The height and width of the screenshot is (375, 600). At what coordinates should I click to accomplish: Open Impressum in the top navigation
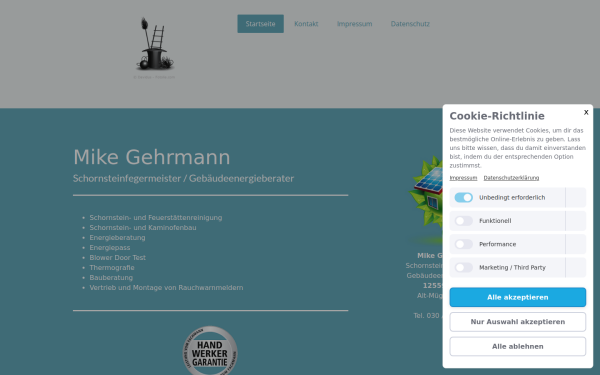click(x=354, y=24)
